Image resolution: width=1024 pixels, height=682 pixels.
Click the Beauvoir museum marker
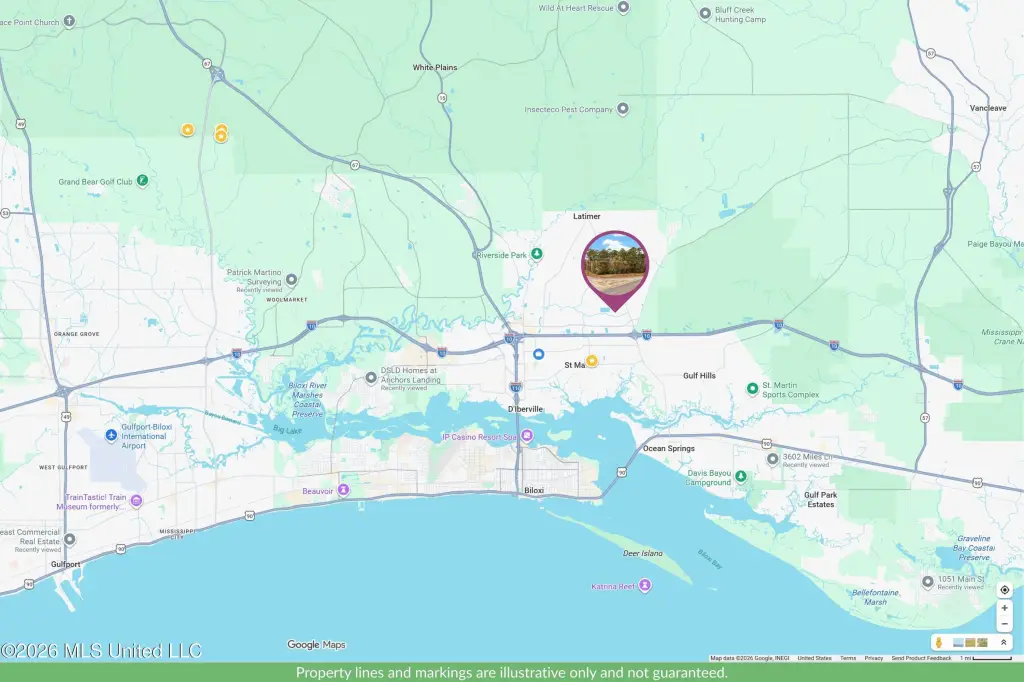pyautogui.click(x=343, y=490)
